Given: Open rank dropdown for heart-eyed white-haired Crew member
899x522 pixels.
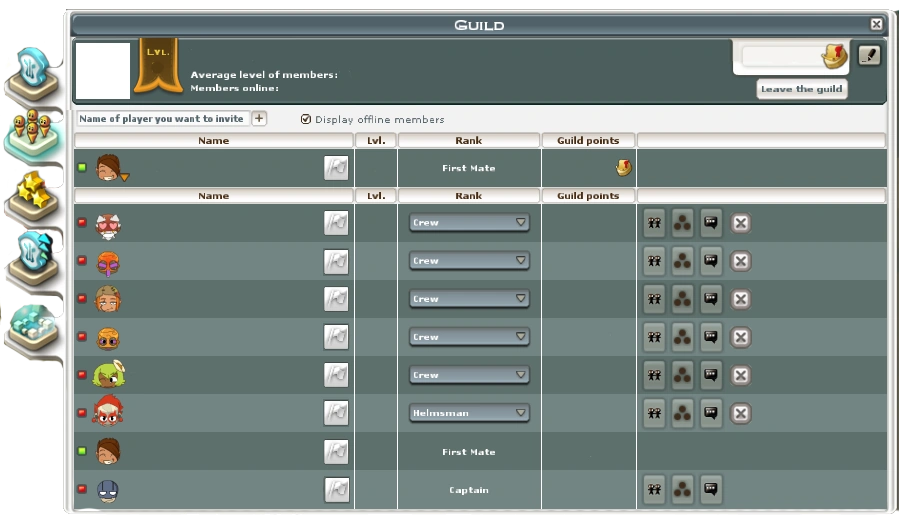Looking at the screenshot, I should click(469, 223).
